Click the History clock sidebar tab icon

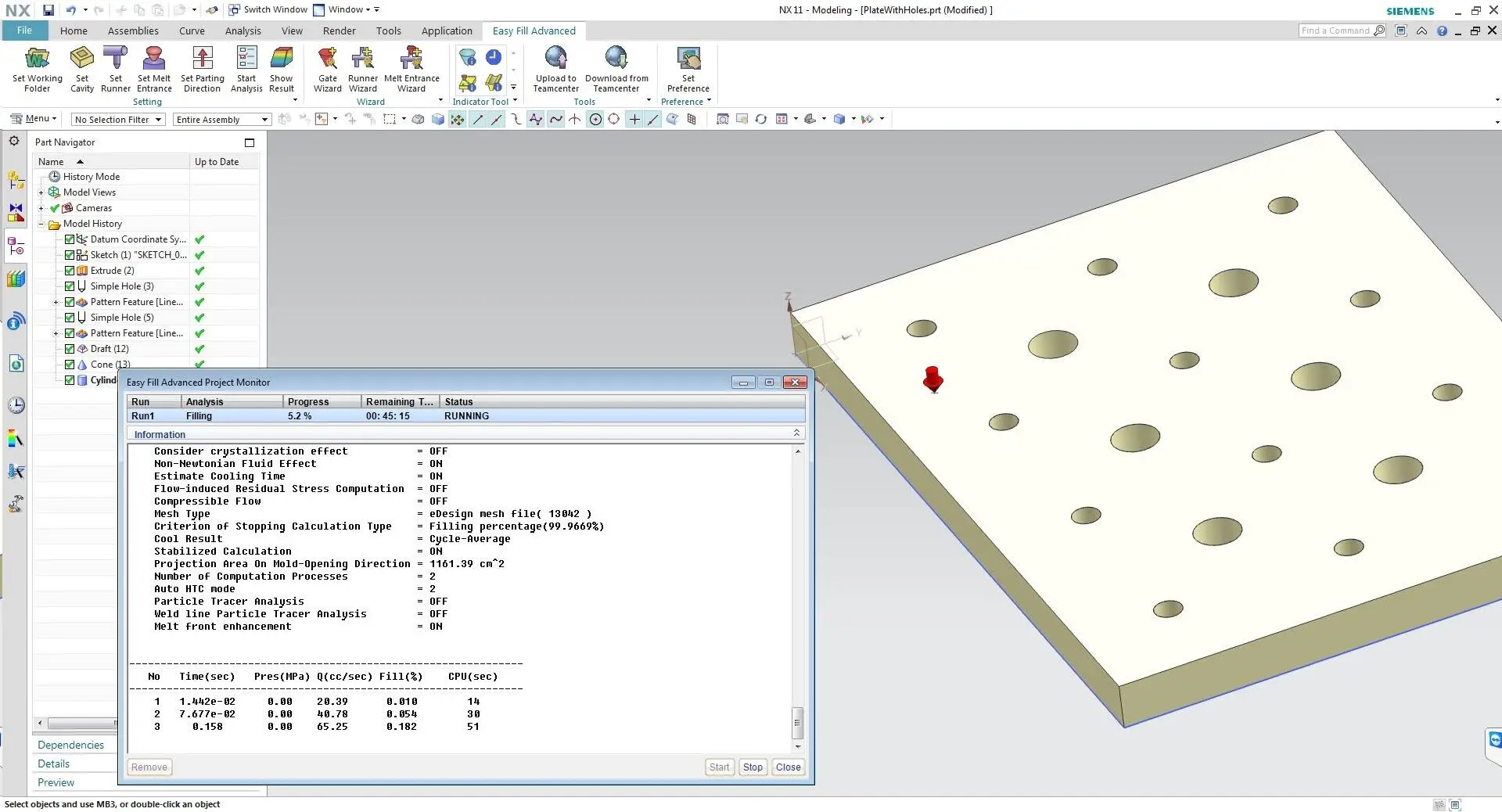point(16,405)
